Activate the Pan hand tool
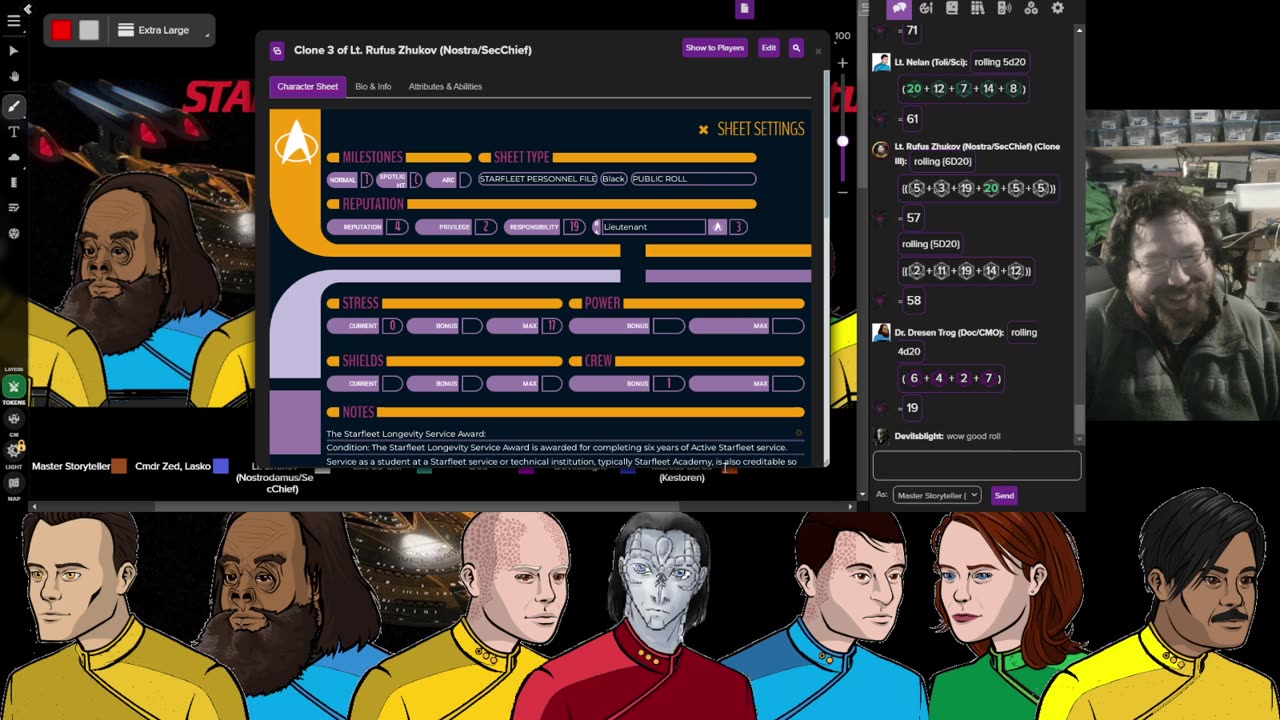 [x=14, y=77]
